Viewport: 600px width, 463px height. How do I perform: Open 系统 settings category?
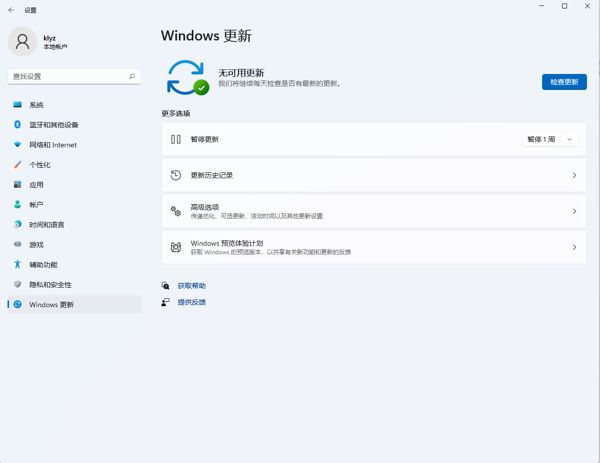click(x=74, y=105)
